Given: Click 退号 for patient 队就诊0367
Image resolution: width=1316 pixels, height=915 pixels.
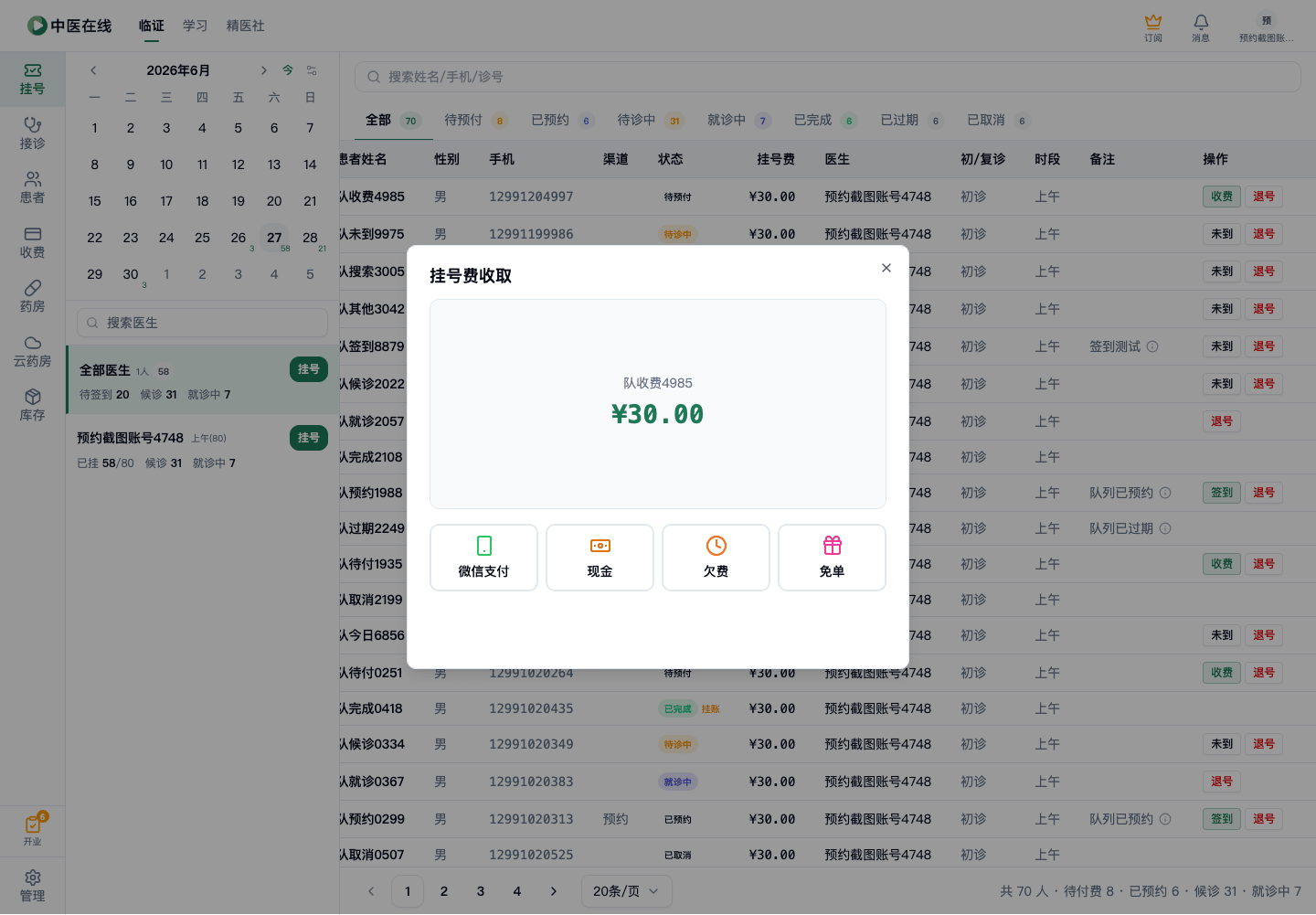Looking at the screenshot, I should [x=1222, y=782].
